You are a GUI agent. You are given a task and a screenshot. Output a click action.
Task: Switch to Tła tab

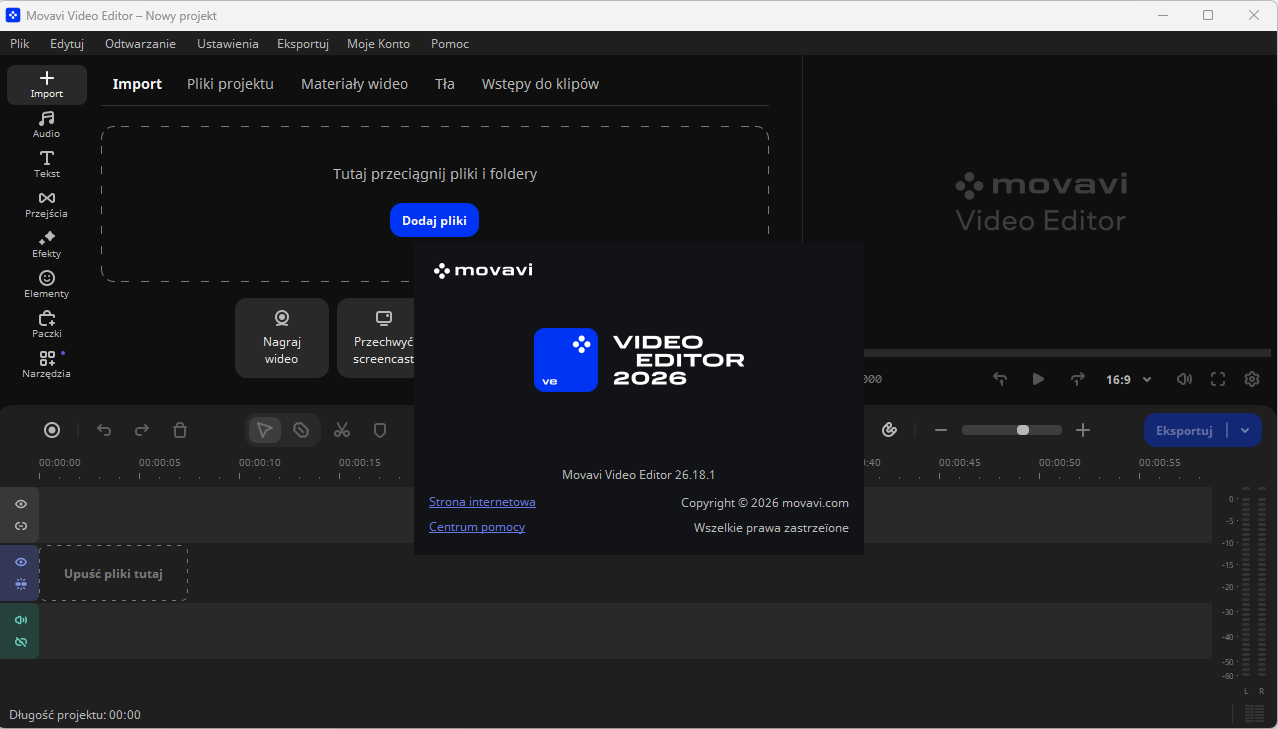pos(445,84)
